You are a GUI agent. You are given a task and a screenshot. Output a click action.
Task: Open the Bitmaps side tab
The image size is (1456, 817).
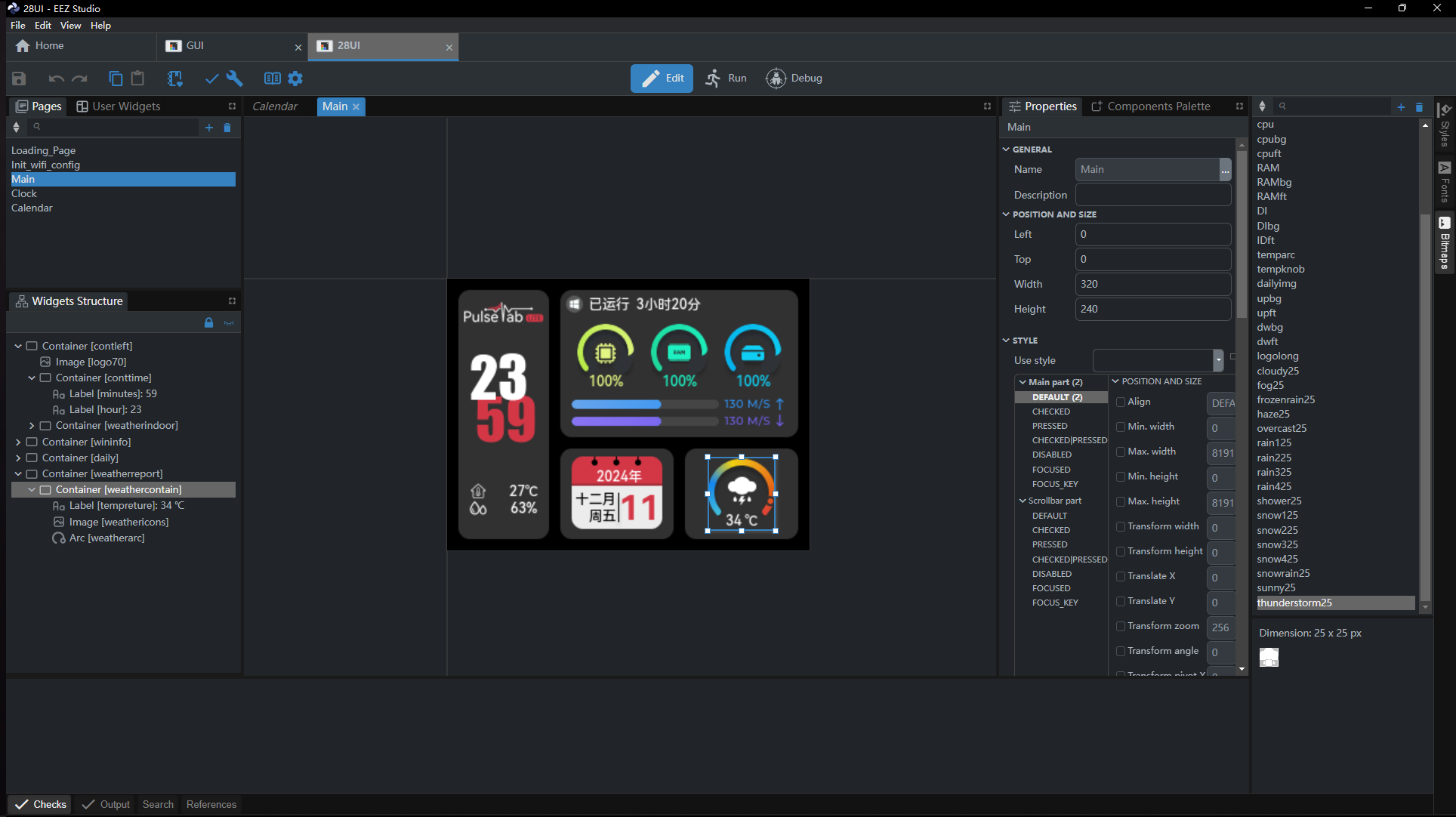pyautogui.click(x=1444, y=243)
